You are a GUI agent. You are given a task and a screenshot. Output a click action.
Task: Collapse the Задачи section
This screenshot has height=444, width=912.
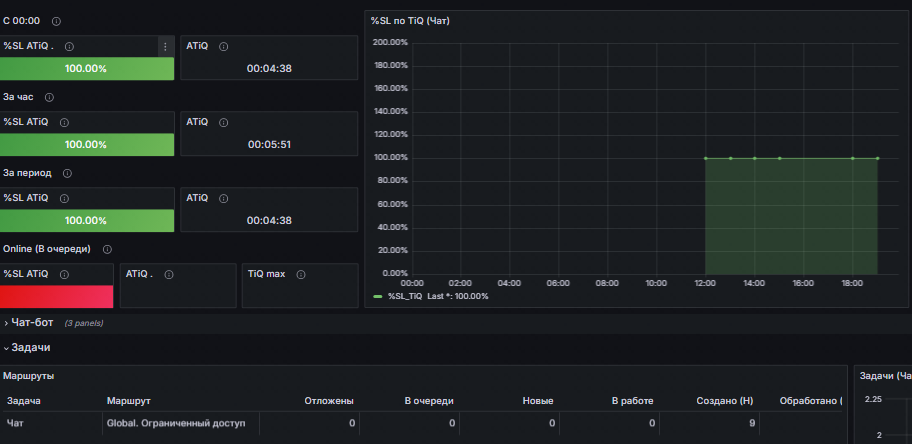pos(27,347)
